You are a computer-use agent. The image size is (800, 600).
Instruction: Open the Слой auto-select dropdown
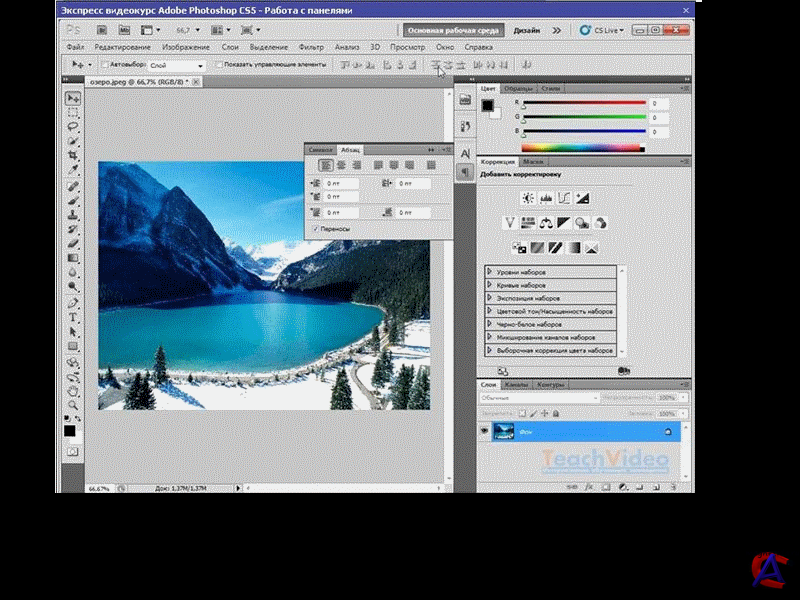(176, 65)
